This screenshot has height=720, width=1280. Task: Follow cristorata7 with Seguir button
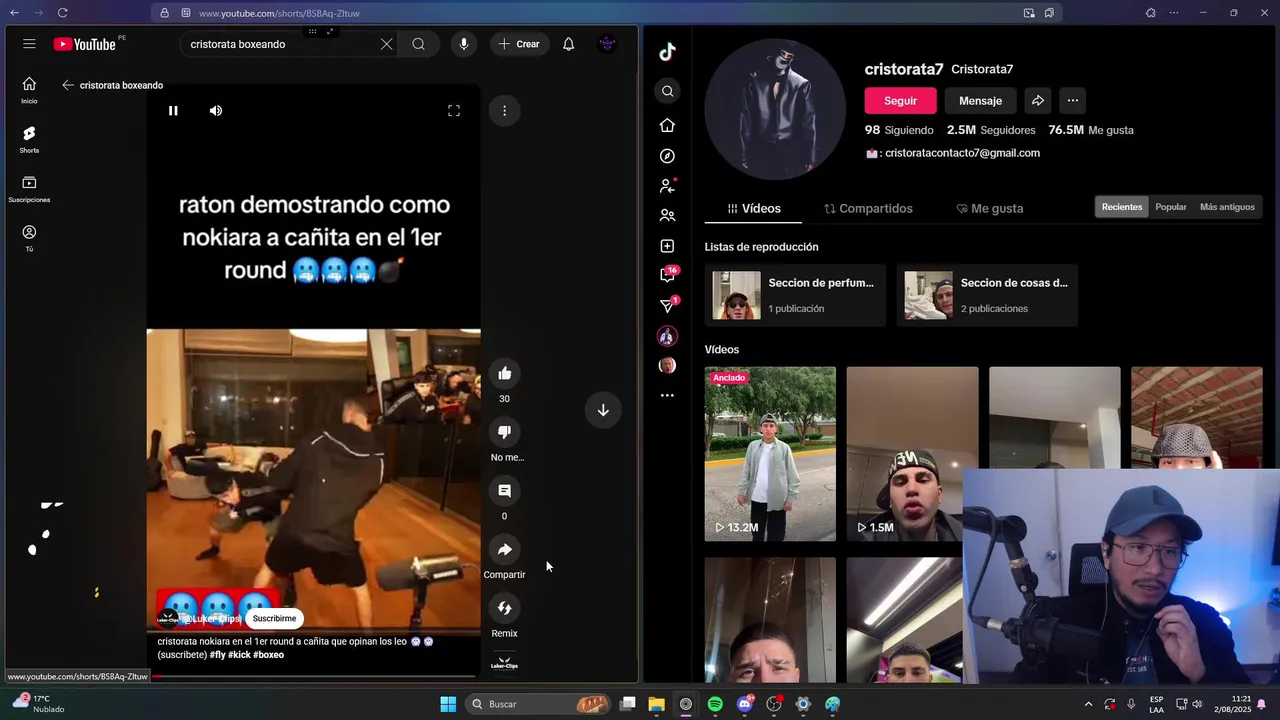pyautogui.click(x=900, y=101)
